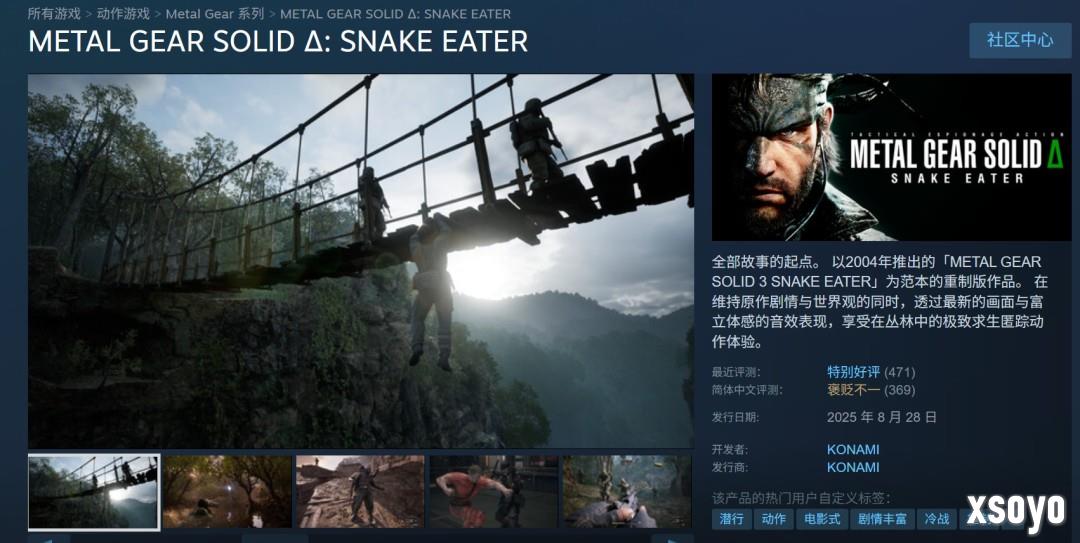This screenshot has height=543, width=1080.
Task: Select the soldier on rocky path thumbnail
Action: pyautogui.click(x=360, y=492)
